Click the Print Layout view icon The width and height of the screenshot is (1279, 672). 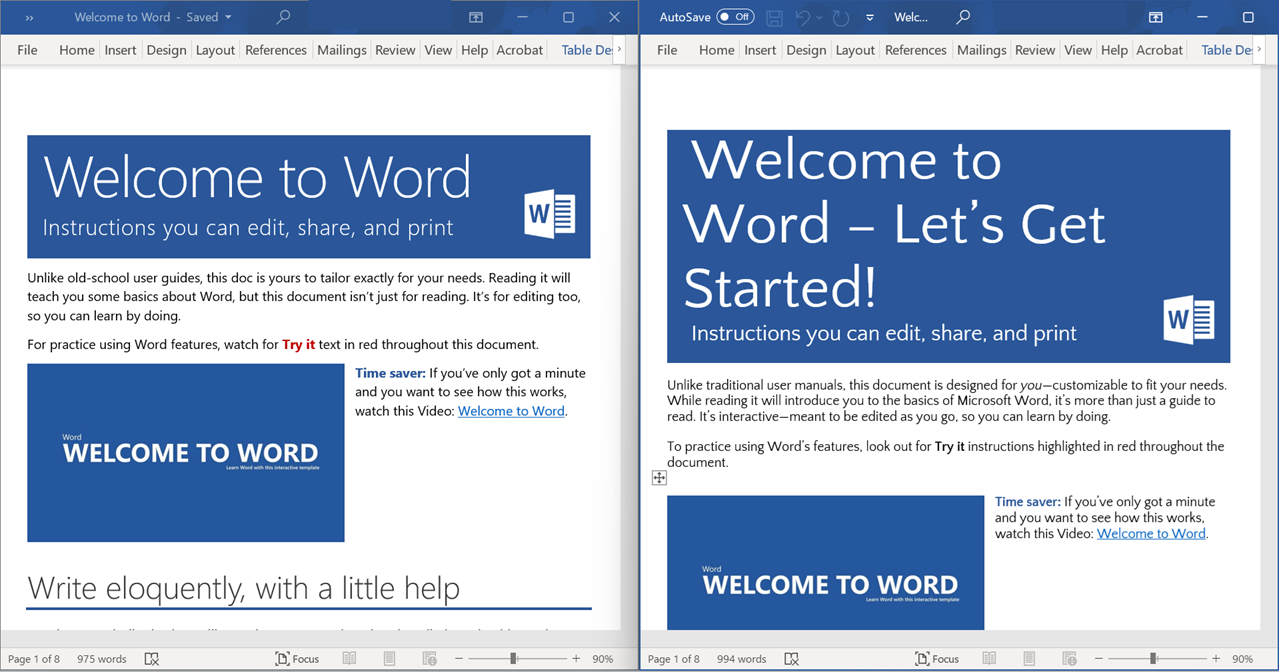[x=389, y=658]
